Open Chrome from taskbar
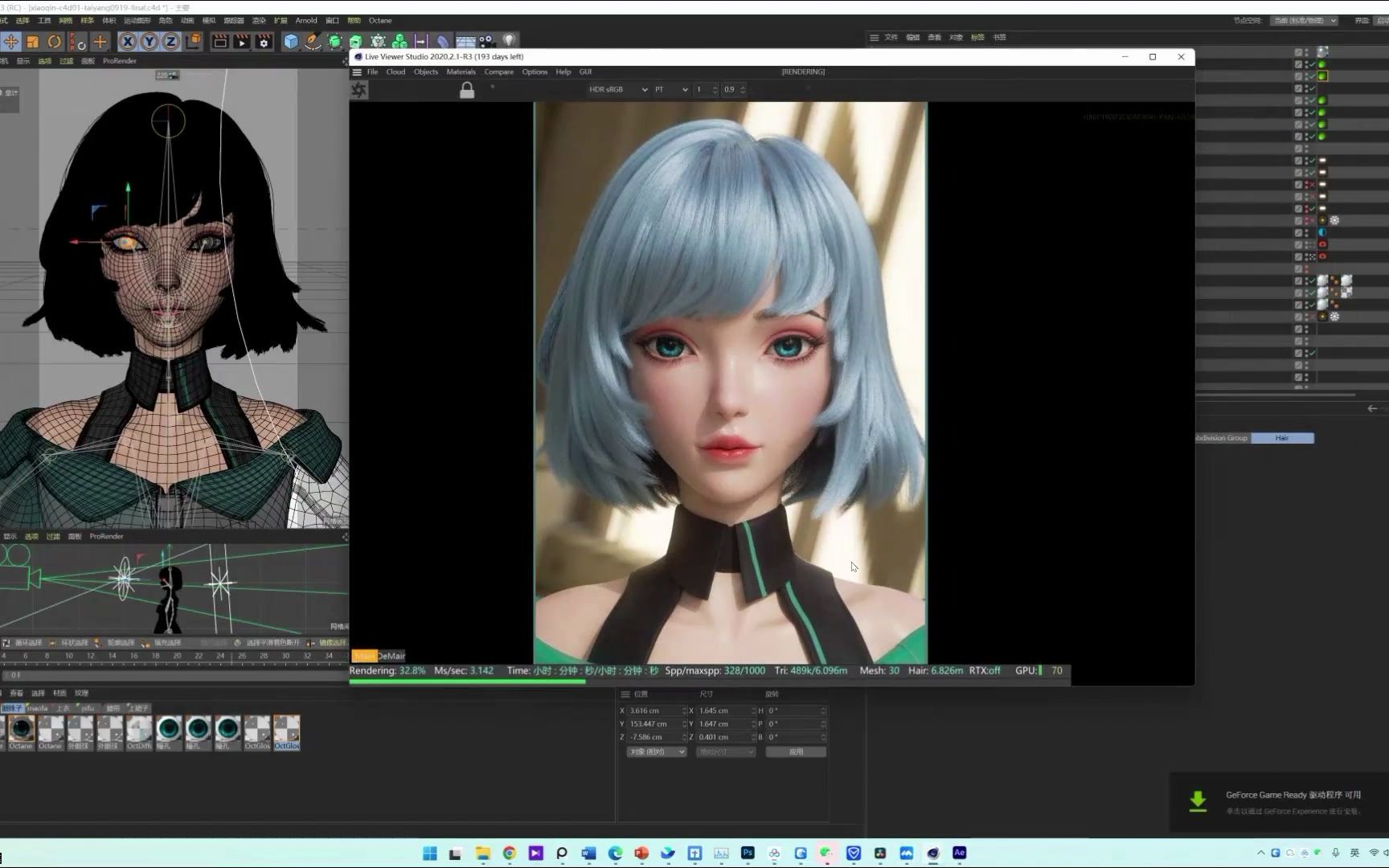1389x868 pixels. (510, 854)
